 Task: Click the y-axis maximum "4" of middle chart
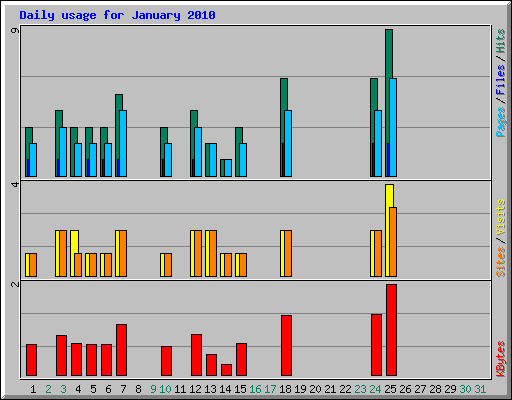[x=15, y=184]
